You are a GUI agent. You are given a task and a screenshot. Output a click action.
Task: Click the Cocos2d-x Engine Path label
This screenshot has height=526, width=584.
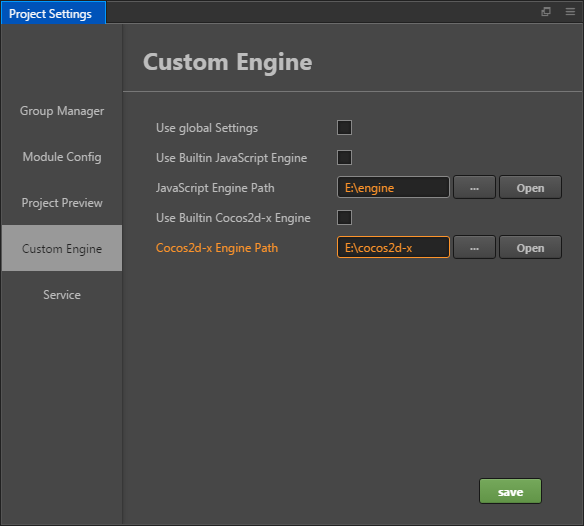pos(217,248)
